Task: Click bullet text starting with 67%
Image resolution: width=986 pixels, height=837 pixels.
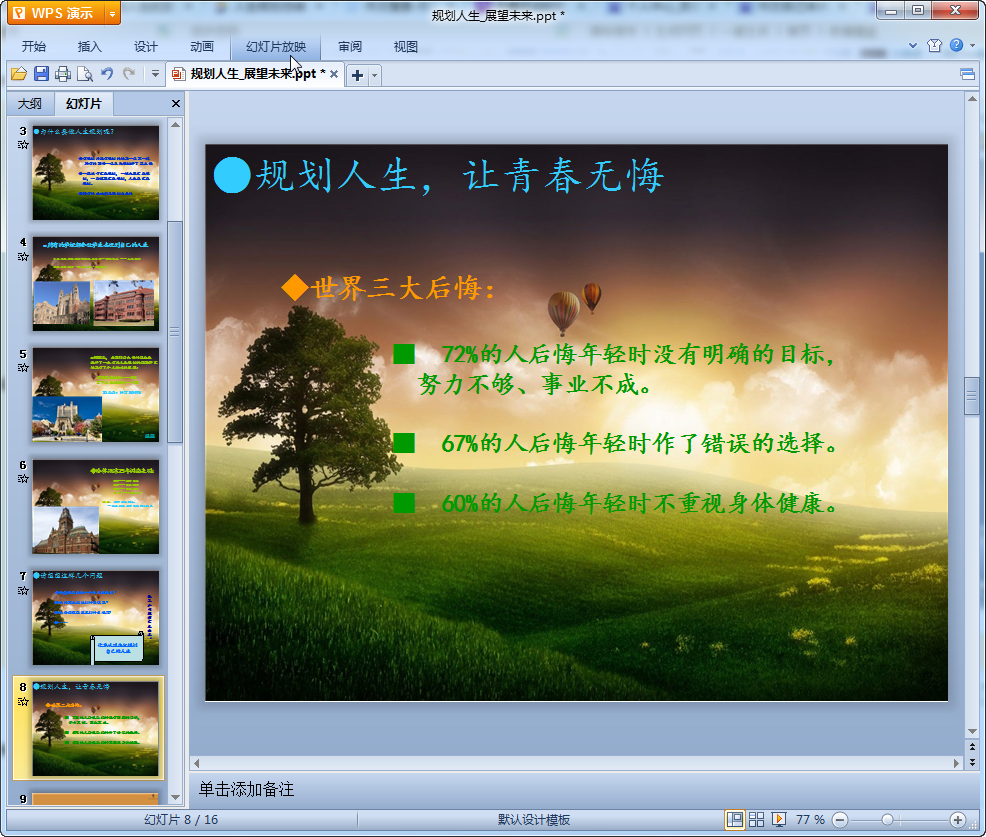Action: (640, 443)
